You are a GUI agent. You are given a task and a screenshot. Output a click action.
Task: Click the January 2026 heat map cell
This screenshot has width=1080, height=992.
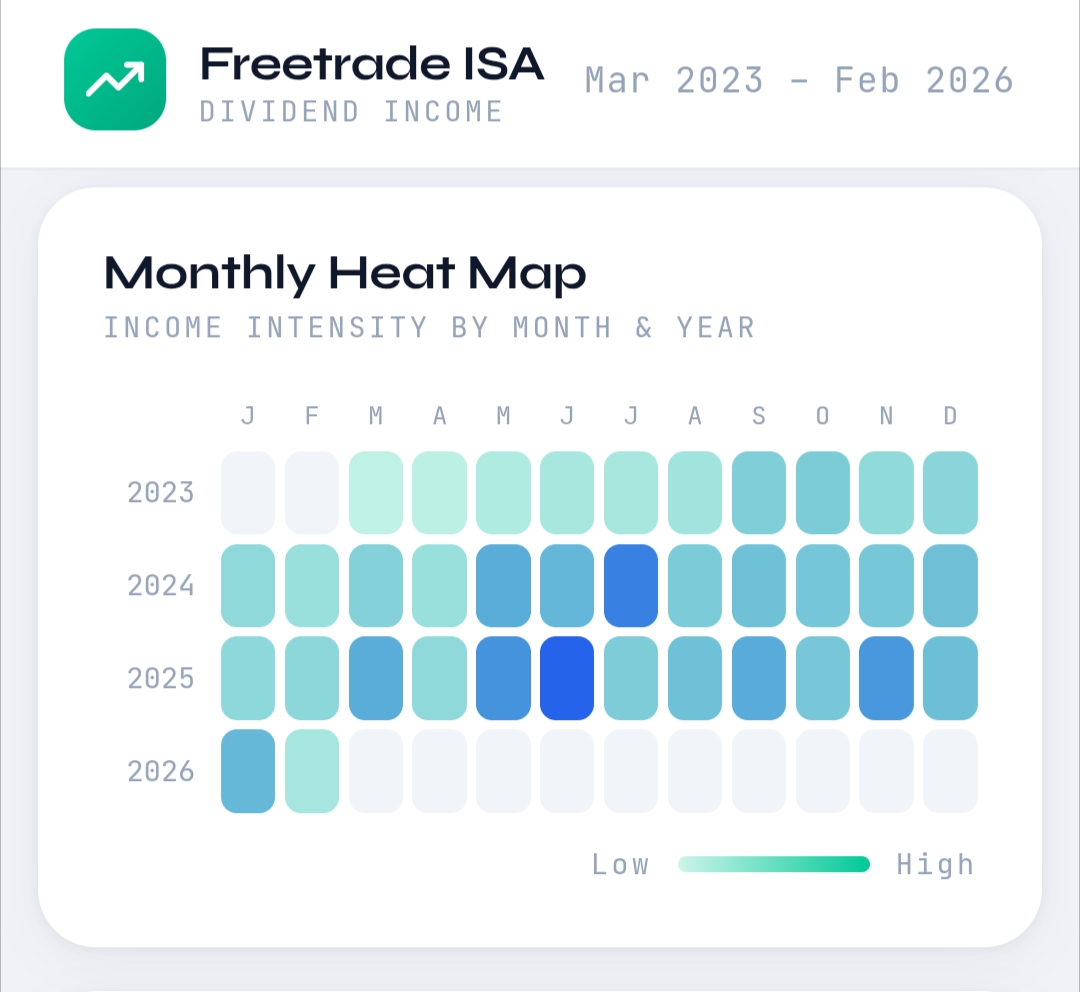pyautogui.click(x=248, y=771)
